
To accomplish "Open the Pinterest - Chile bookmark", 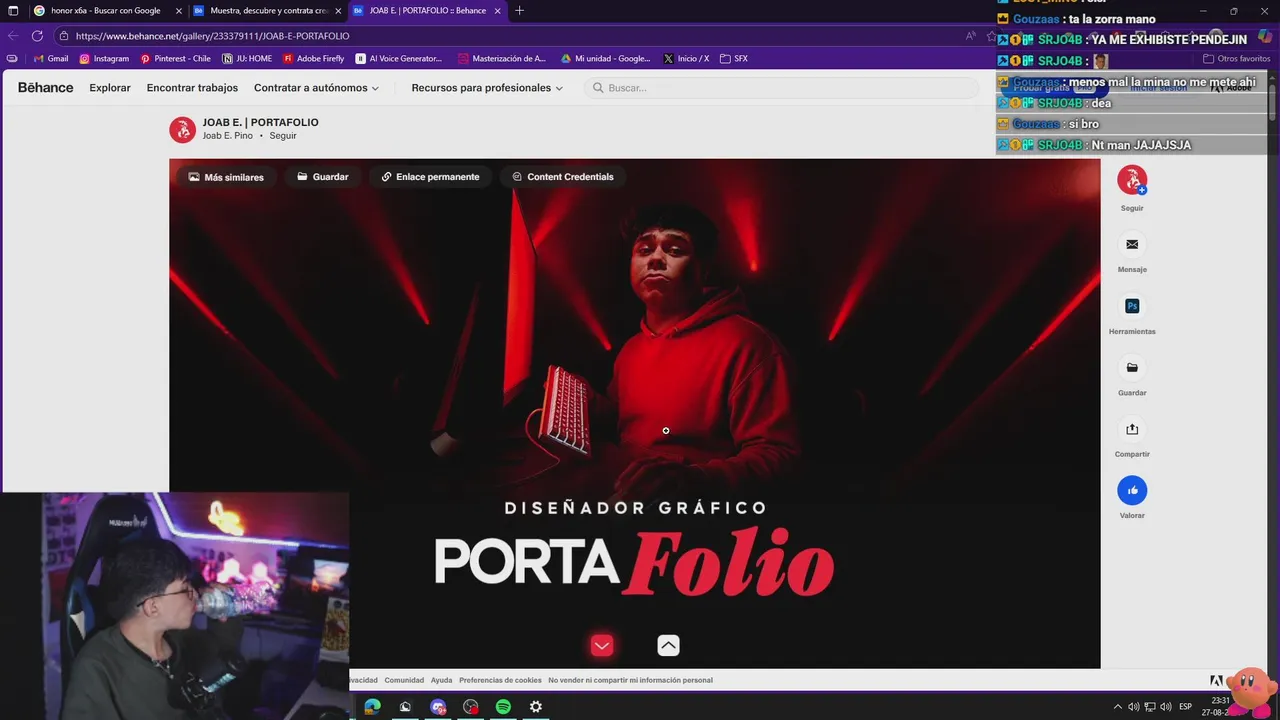I will click(175, 59).
